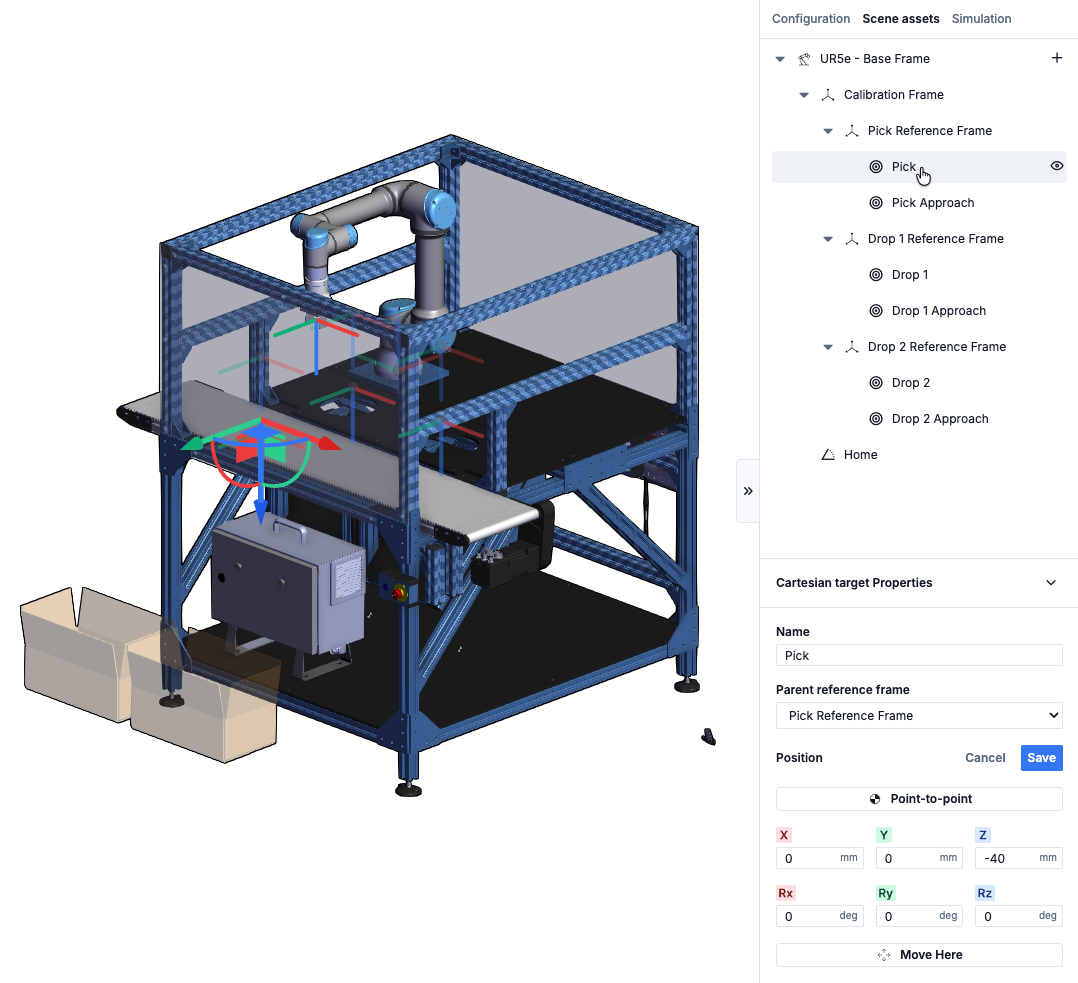1078x983 pixels.
Task: Switch to the Simulation tab
Action: pos(981,19)
